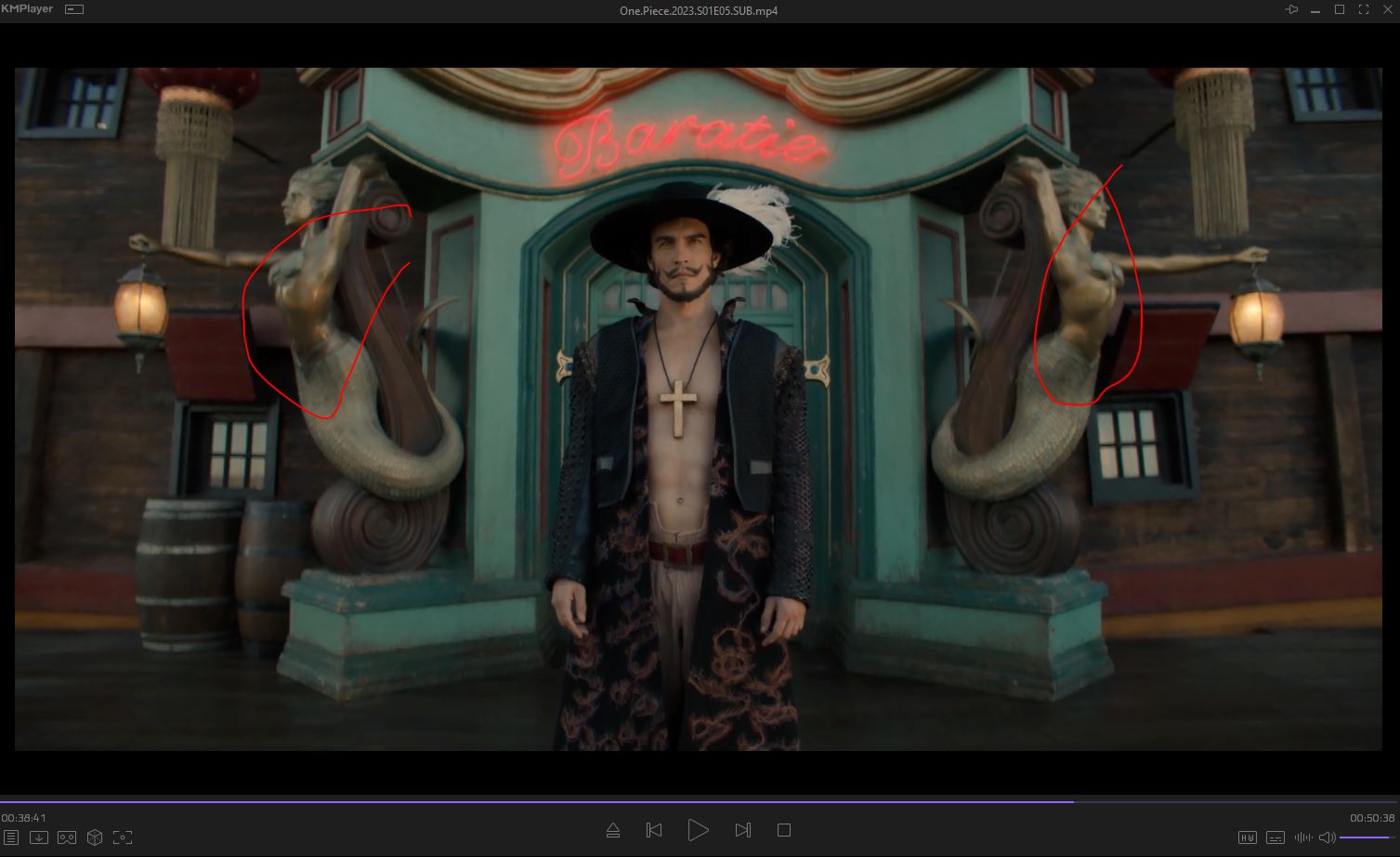Click the screen capture frame icon

pyautogui.click(x=123, y=837)
